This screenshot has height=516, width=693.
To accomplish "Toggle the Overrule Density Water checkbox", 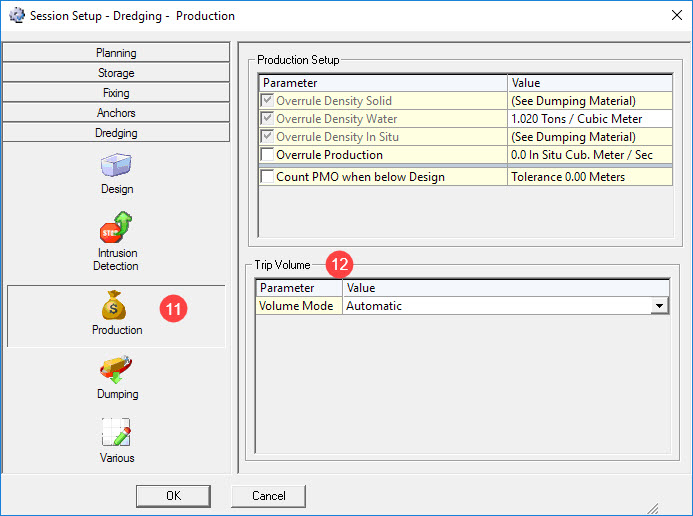I will pos(267,119).
